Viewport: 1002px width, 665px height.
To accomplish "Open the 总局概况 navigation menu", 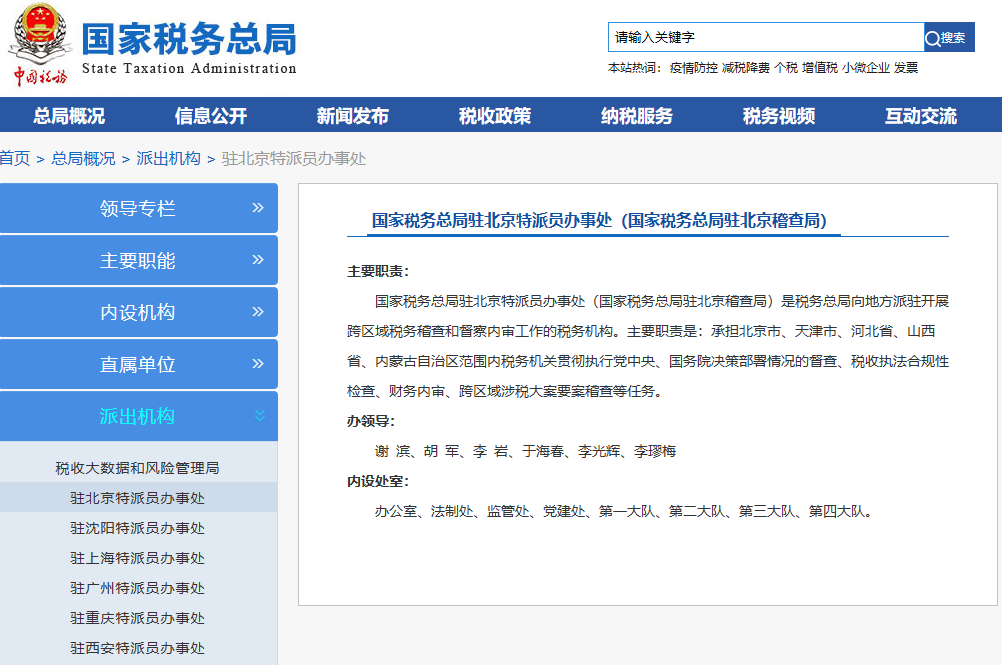I will [x=69, y=116].
